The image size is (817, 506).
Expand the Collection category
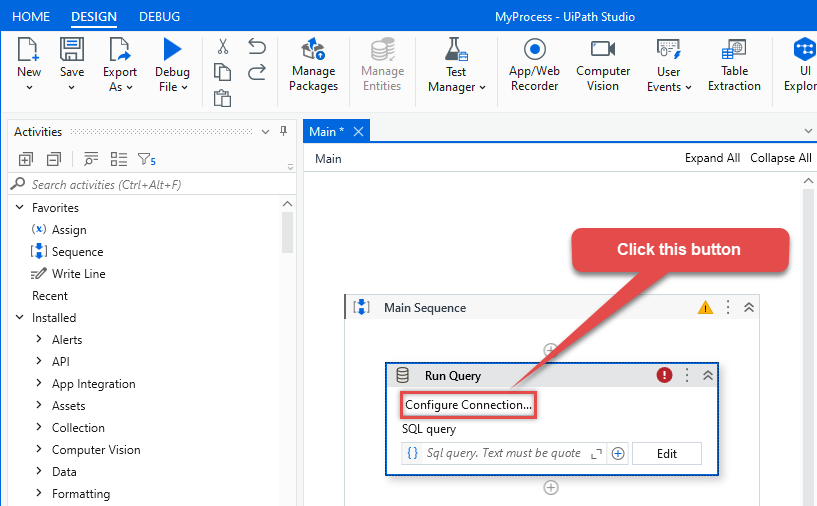point(39,427)
